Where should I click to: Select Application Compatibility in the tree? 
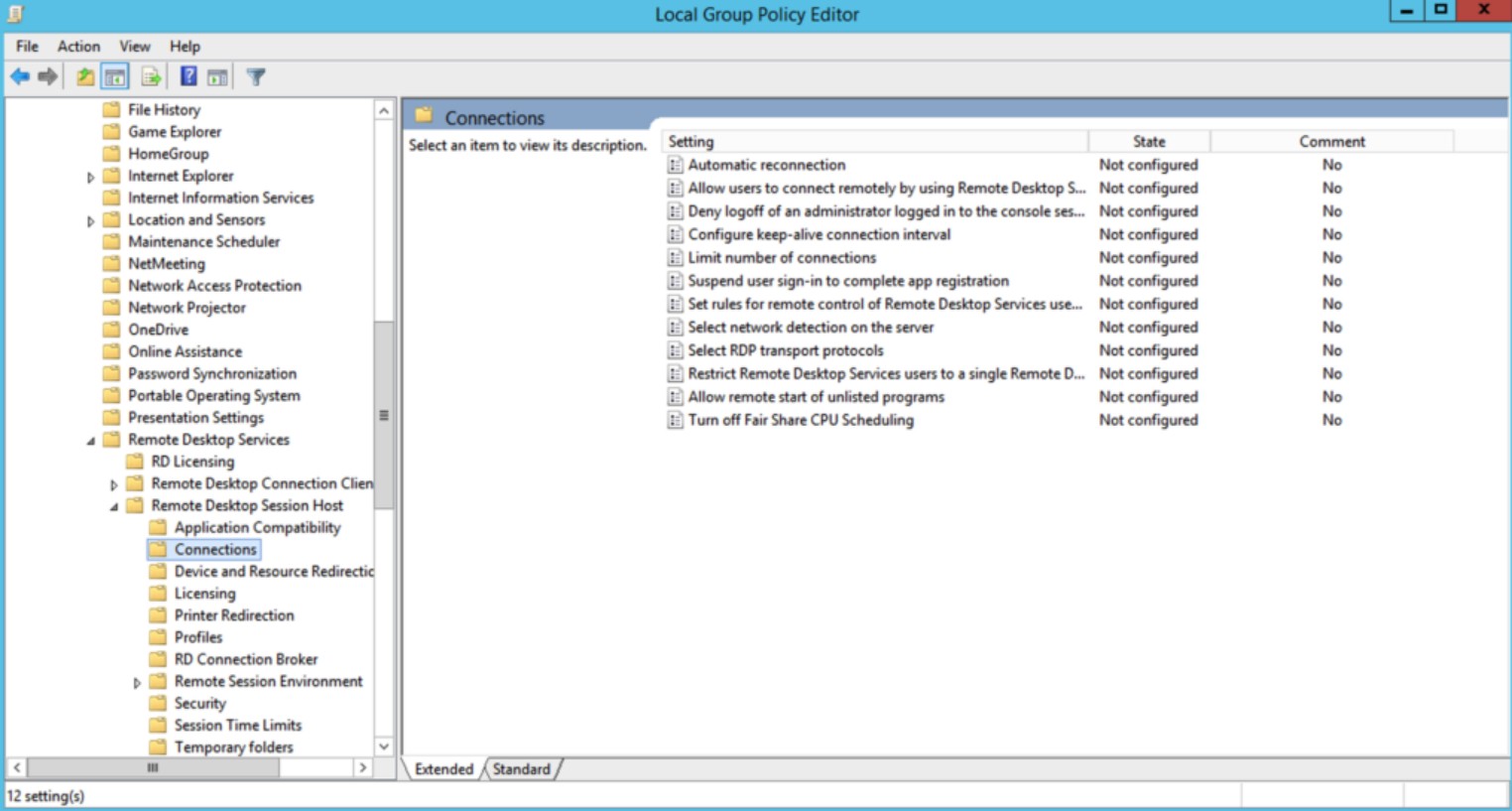(257, 528)
